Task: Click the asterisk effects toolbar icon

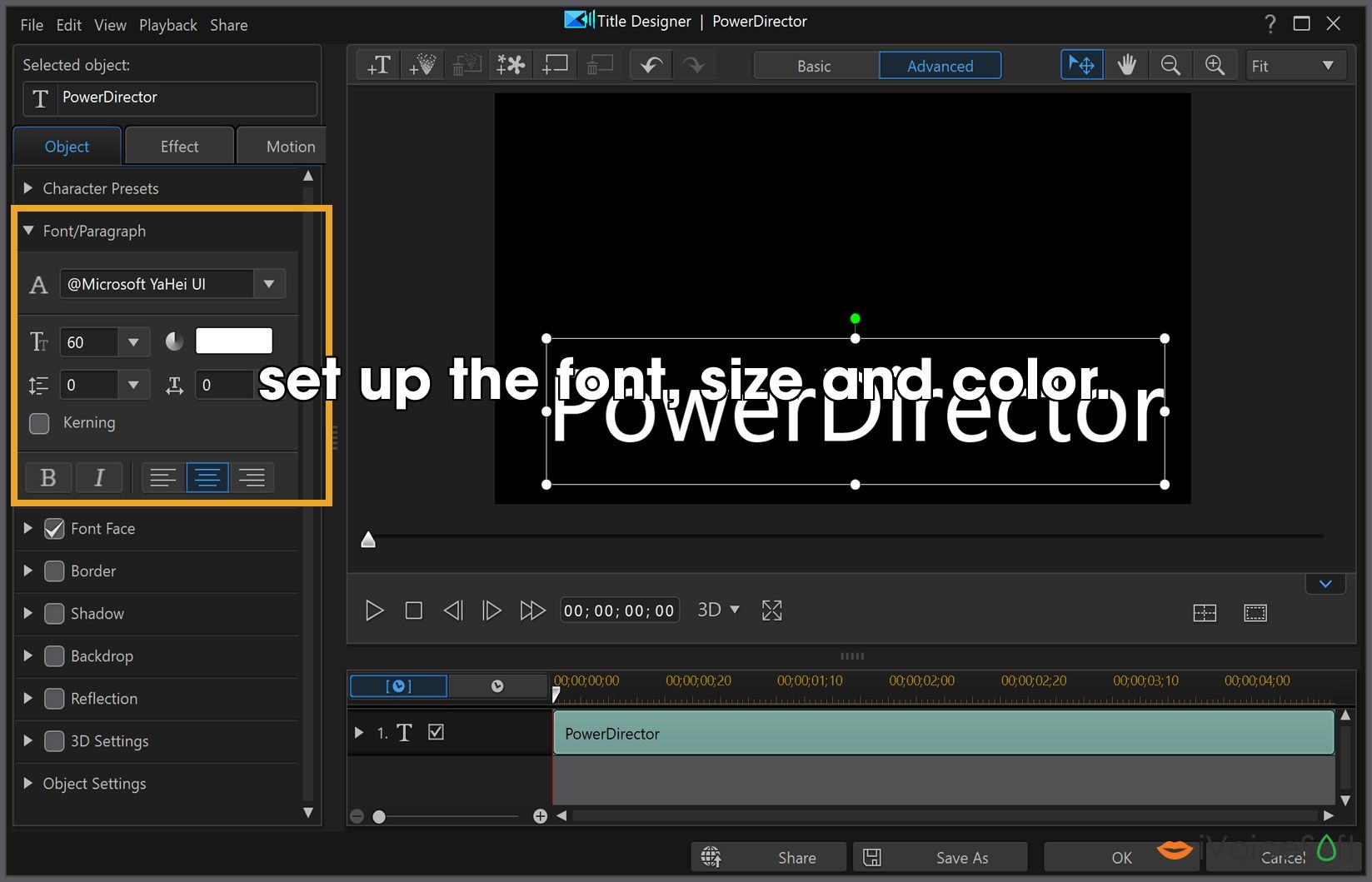Action: (x=511, y=65)
